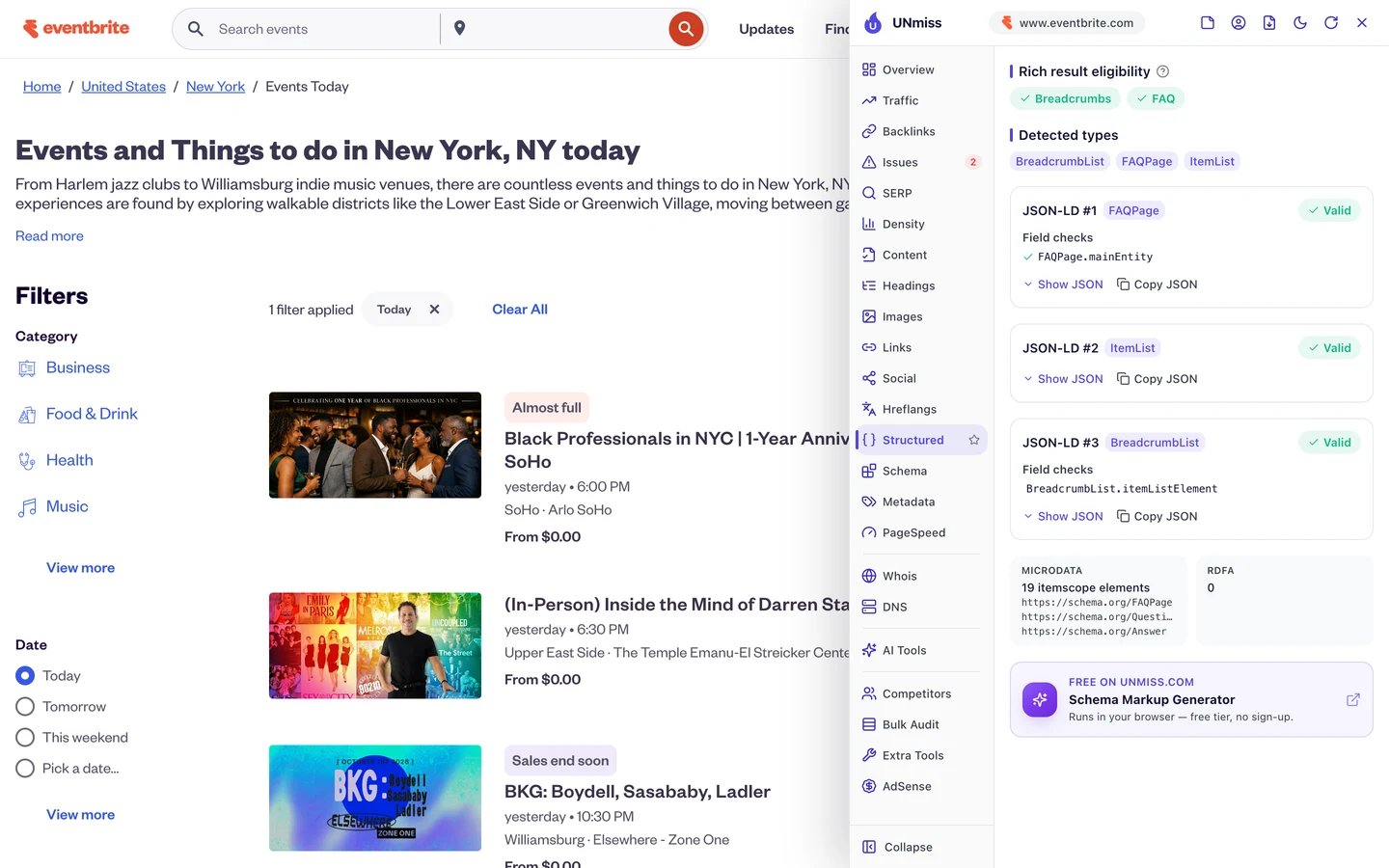Click Clear All filters link
Viewport: 1389px width, 868px height.
coord(520,310)
